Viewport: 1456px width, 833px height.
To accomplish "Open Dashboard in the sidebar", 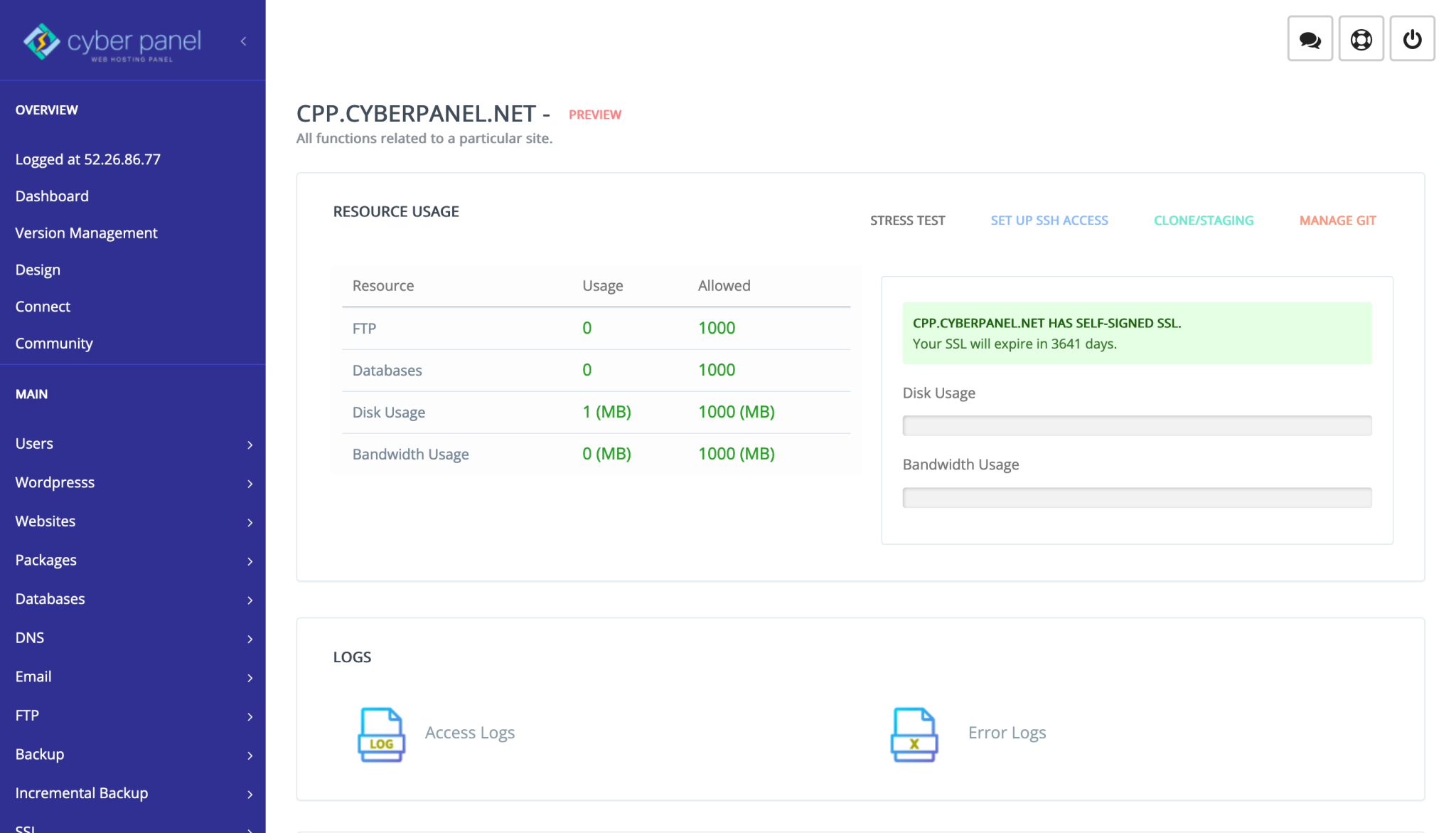I will coord(52,196).
